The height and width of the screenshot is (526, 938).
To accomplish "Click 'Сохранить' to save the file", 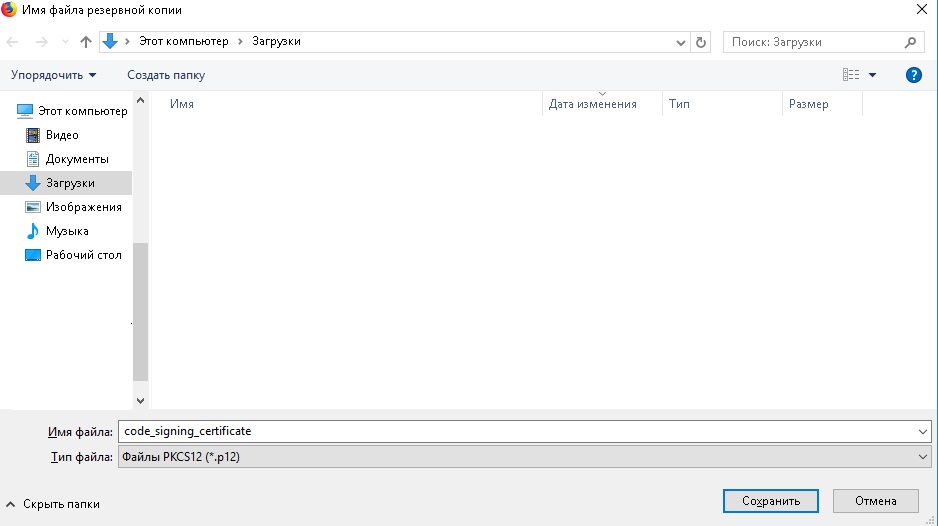I will point(770,501).
